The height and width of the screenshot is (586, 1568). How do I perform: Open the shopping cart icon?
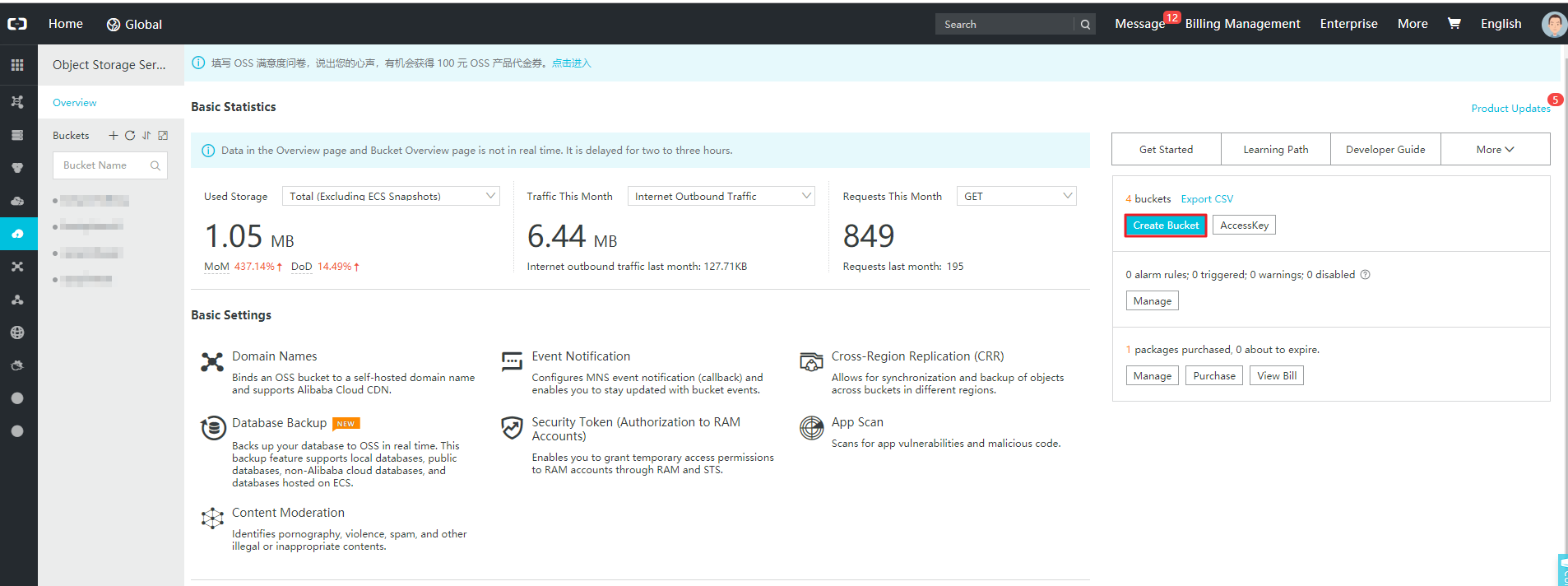coord(1454,24)
